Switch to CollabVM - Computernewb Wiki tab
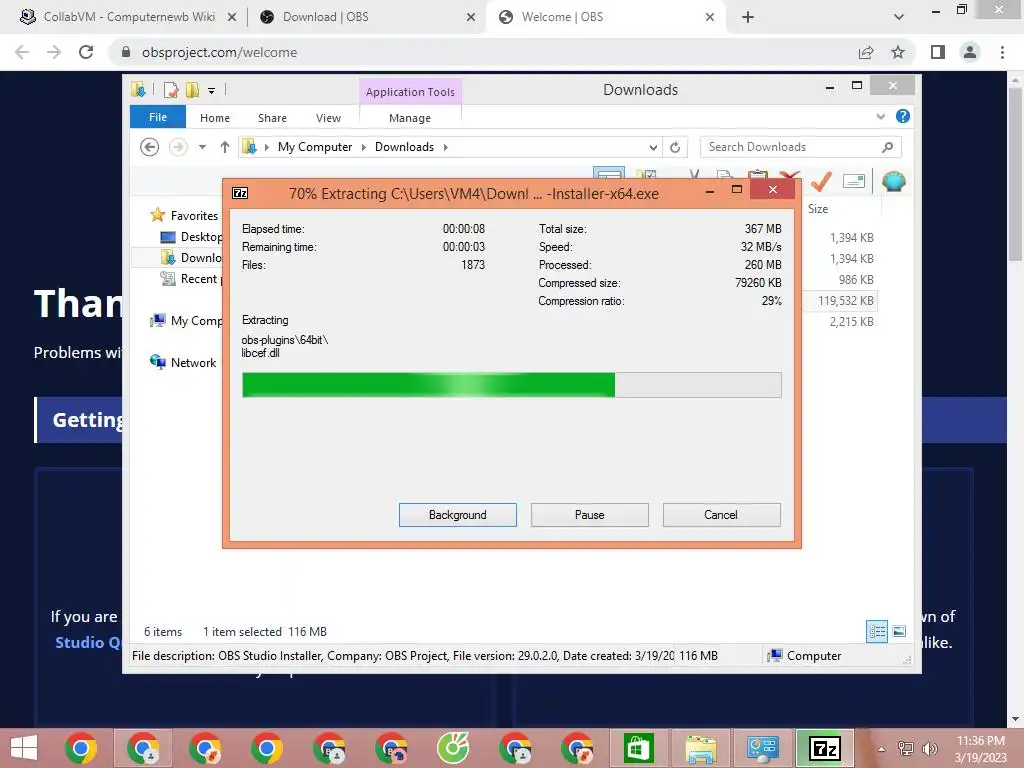The height and width of the screenshot is (768, 1024). [129, 17]
